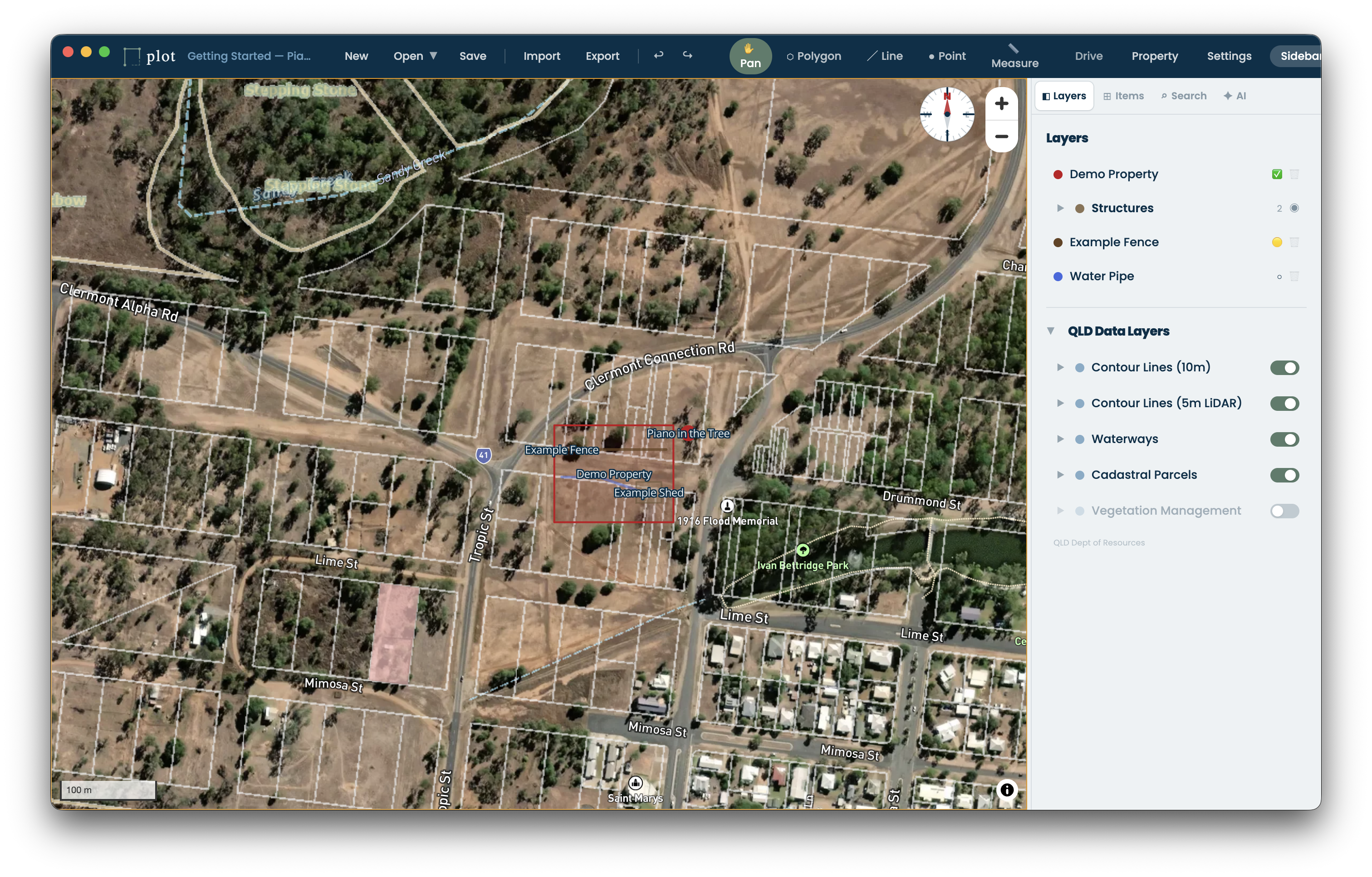1372x877 pixels.
Task: Open the Search panel in the sidebar
Action: [x=1184, y=96]
